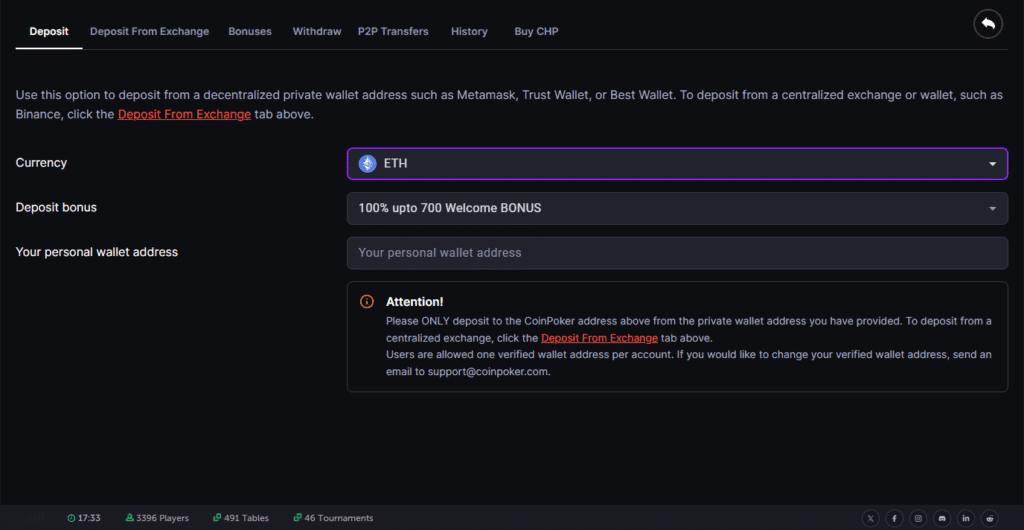Image resolution: width=1024 pixels, height=530 pixels.
Task: Open the LinkedIn social link
Action: (966, 518)
